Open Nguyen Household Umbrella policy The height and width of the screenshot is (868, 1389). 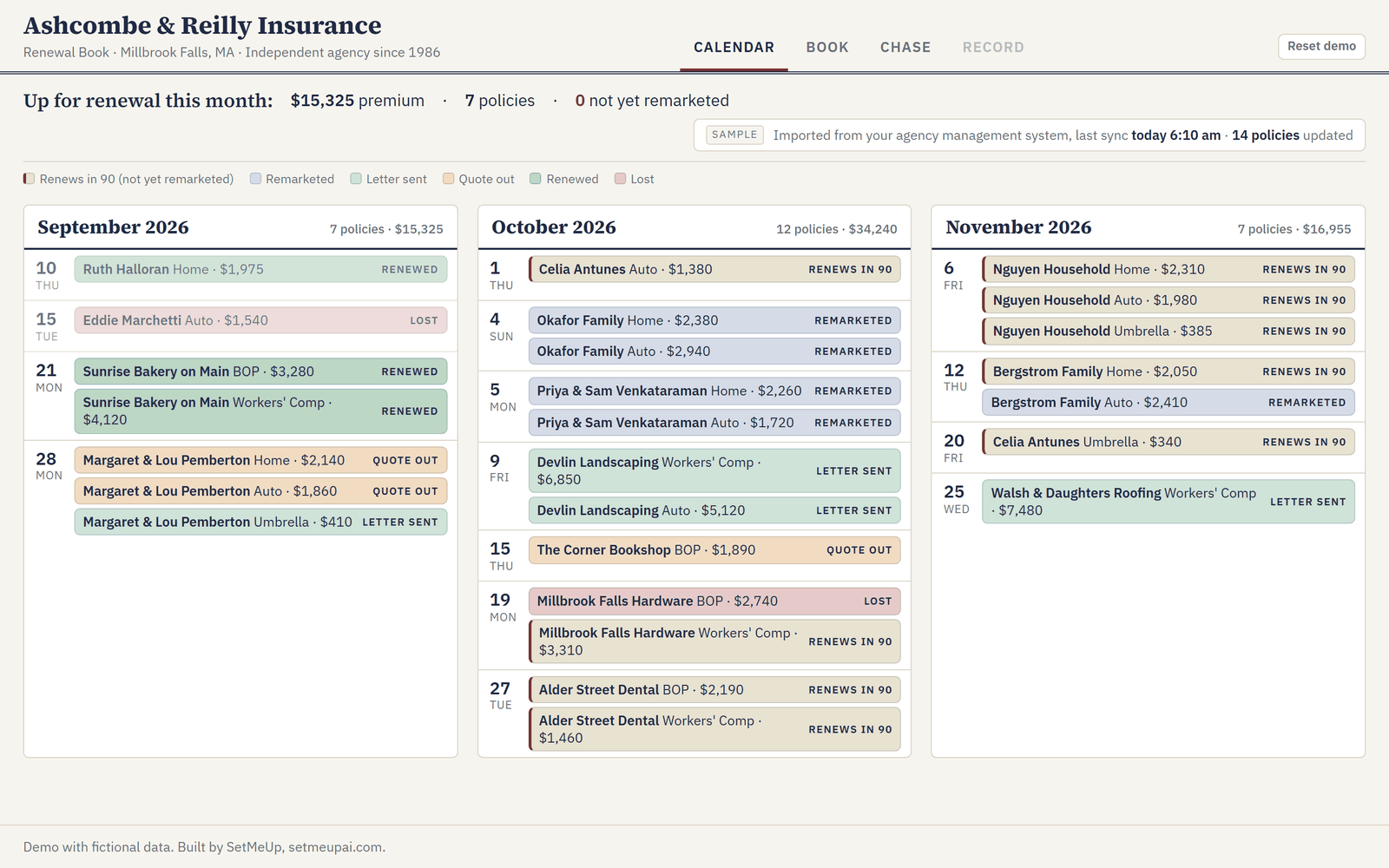tap(1168, 331)
